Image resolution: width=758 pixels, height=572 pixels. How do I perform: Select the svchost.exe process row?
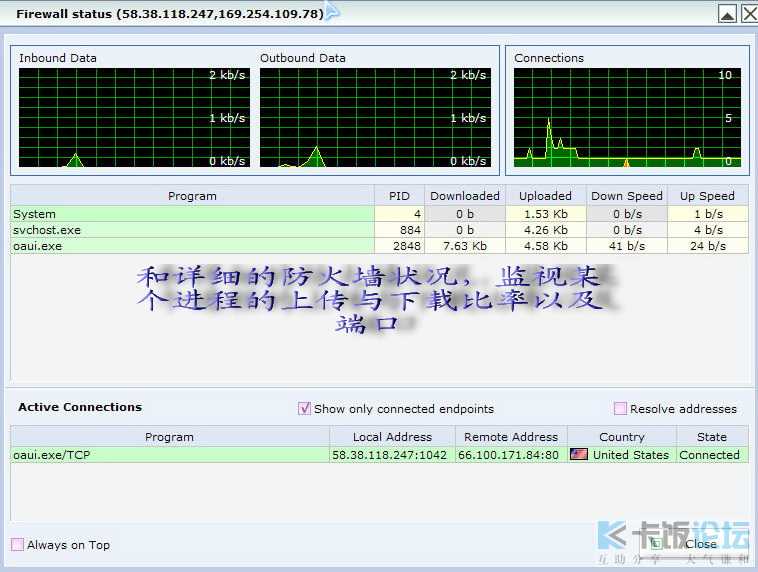pos(379,230)
